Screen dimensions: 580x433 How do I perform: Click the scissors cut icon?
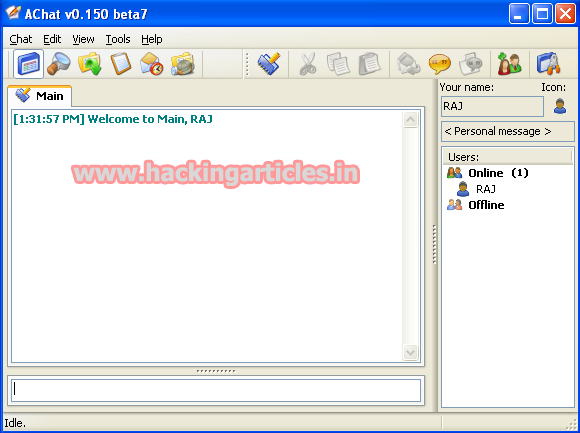tap(308, 64)
